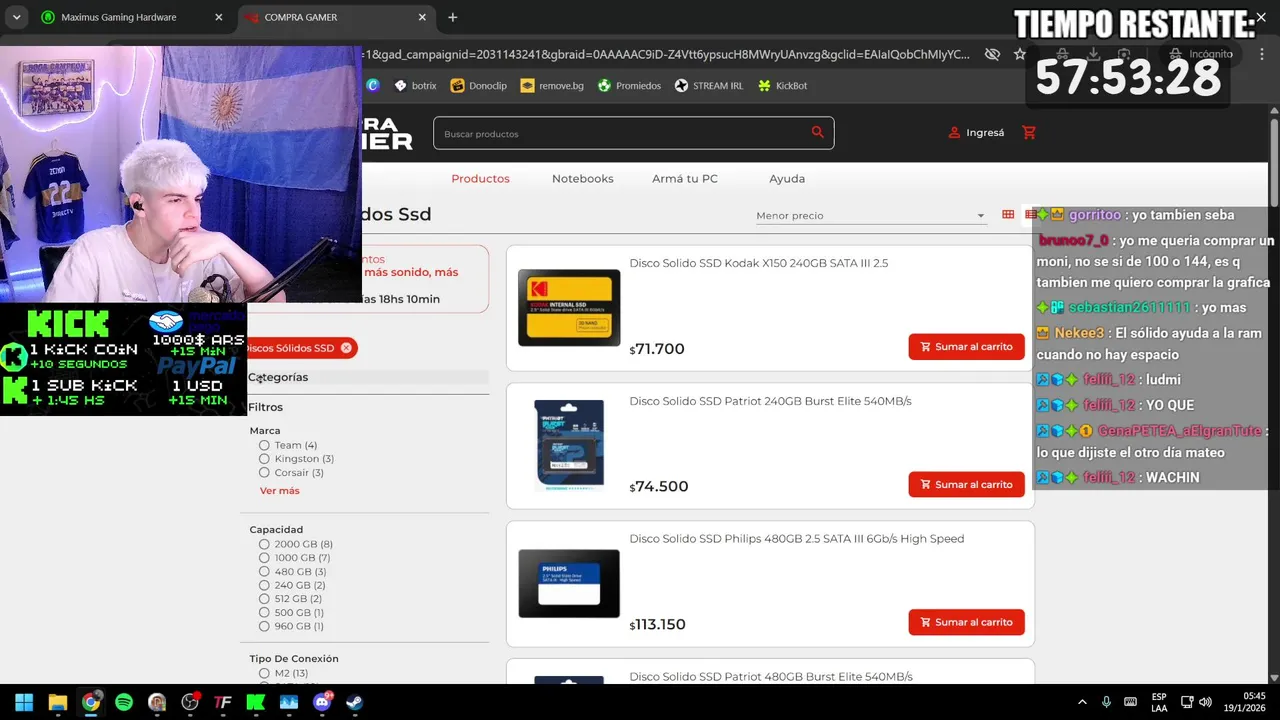Image resolution: width=1280 pixels, height=720 pixels.
Task: Click the Kodak SSD product thumbnail
Action: pos(569,308)
